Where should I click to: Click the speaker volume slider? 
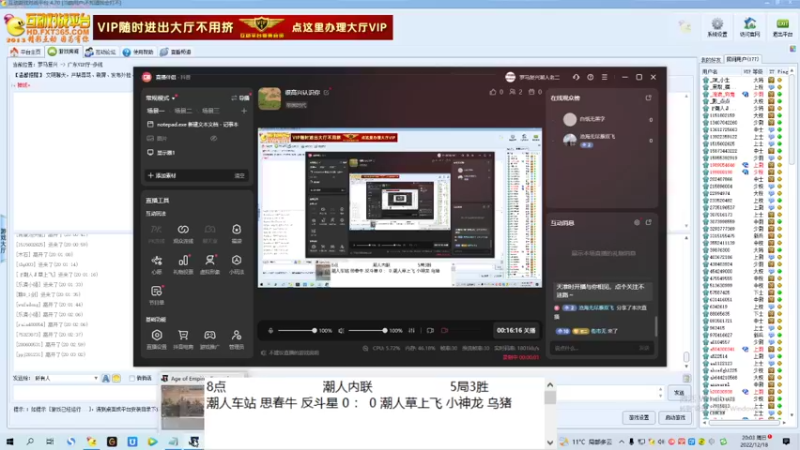[367, 331]
